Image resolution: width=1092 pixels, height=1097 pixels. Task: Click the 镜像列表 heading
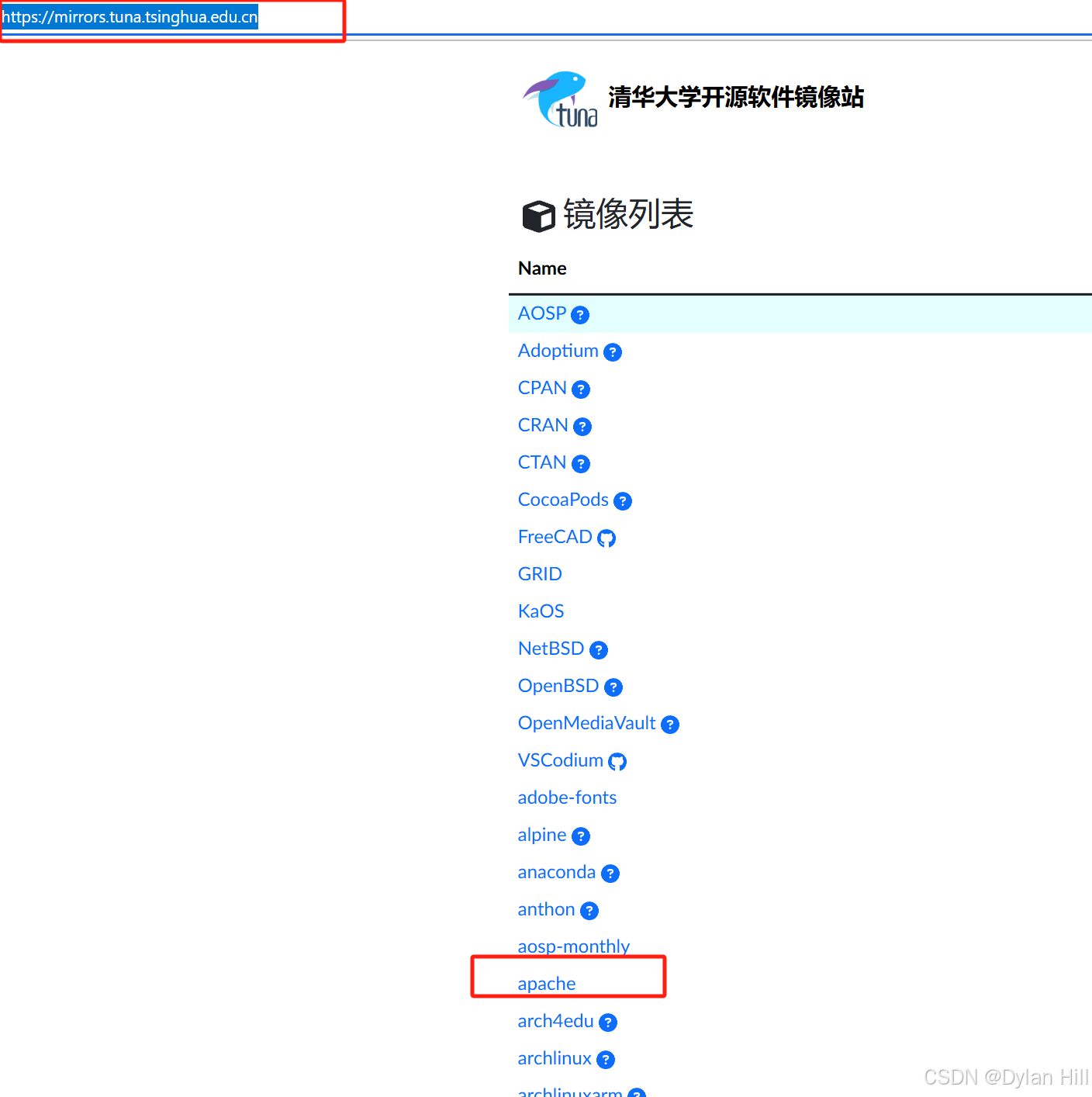click(628, 215)
